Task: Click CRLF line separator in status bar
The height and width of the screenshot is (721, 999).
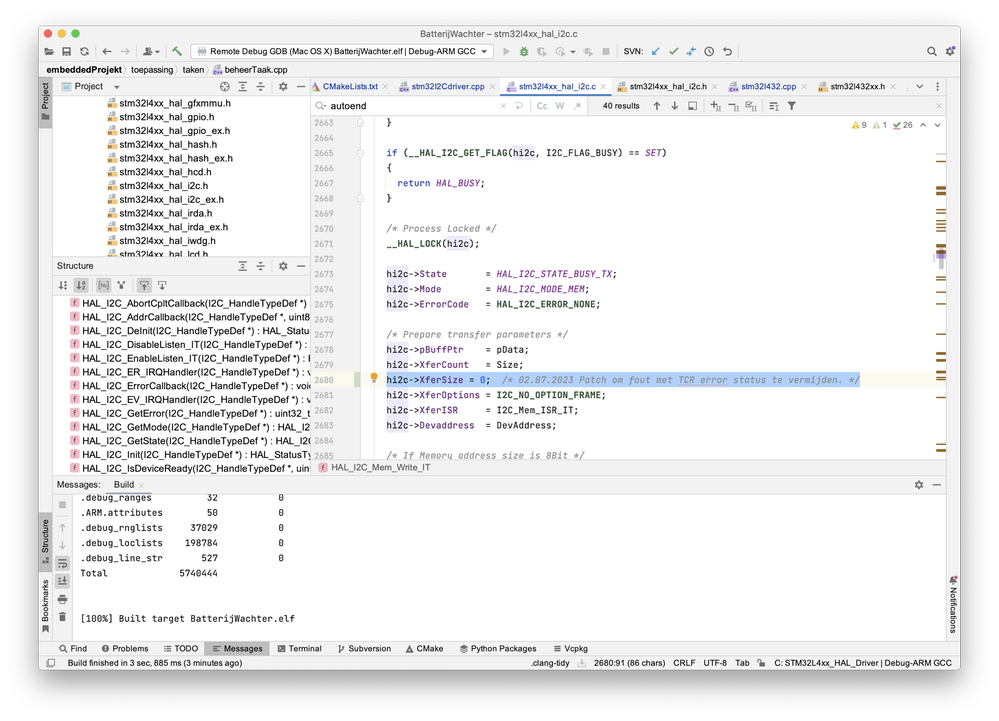Action: [684, 663]
